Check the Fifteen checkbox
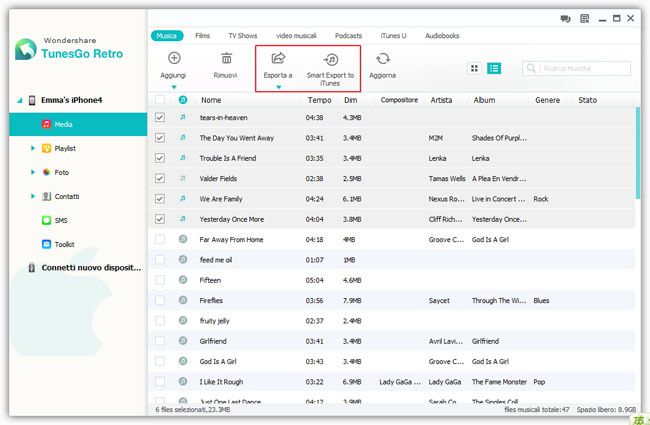The width and height of the screenshot is (650, 425). click(x=160, y=280)
